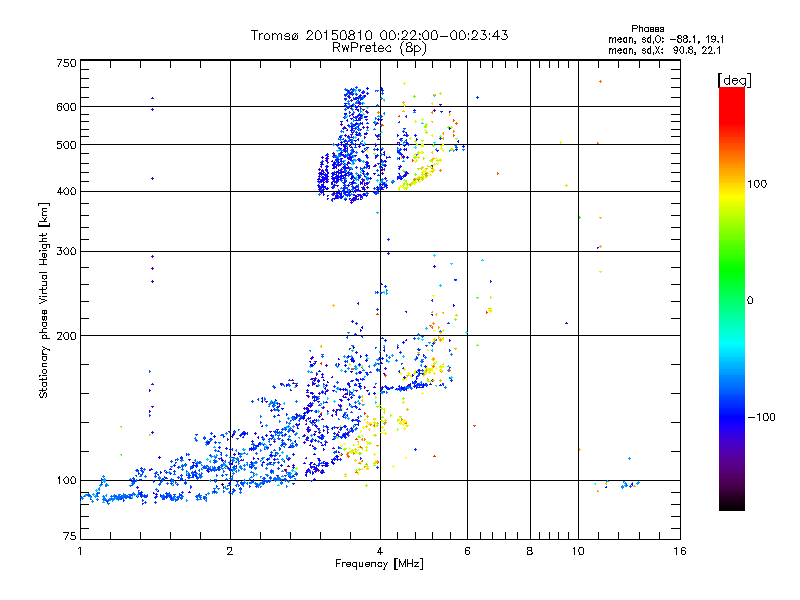
Task: Click the 'Phases' header label
Action: pos(647,29)
